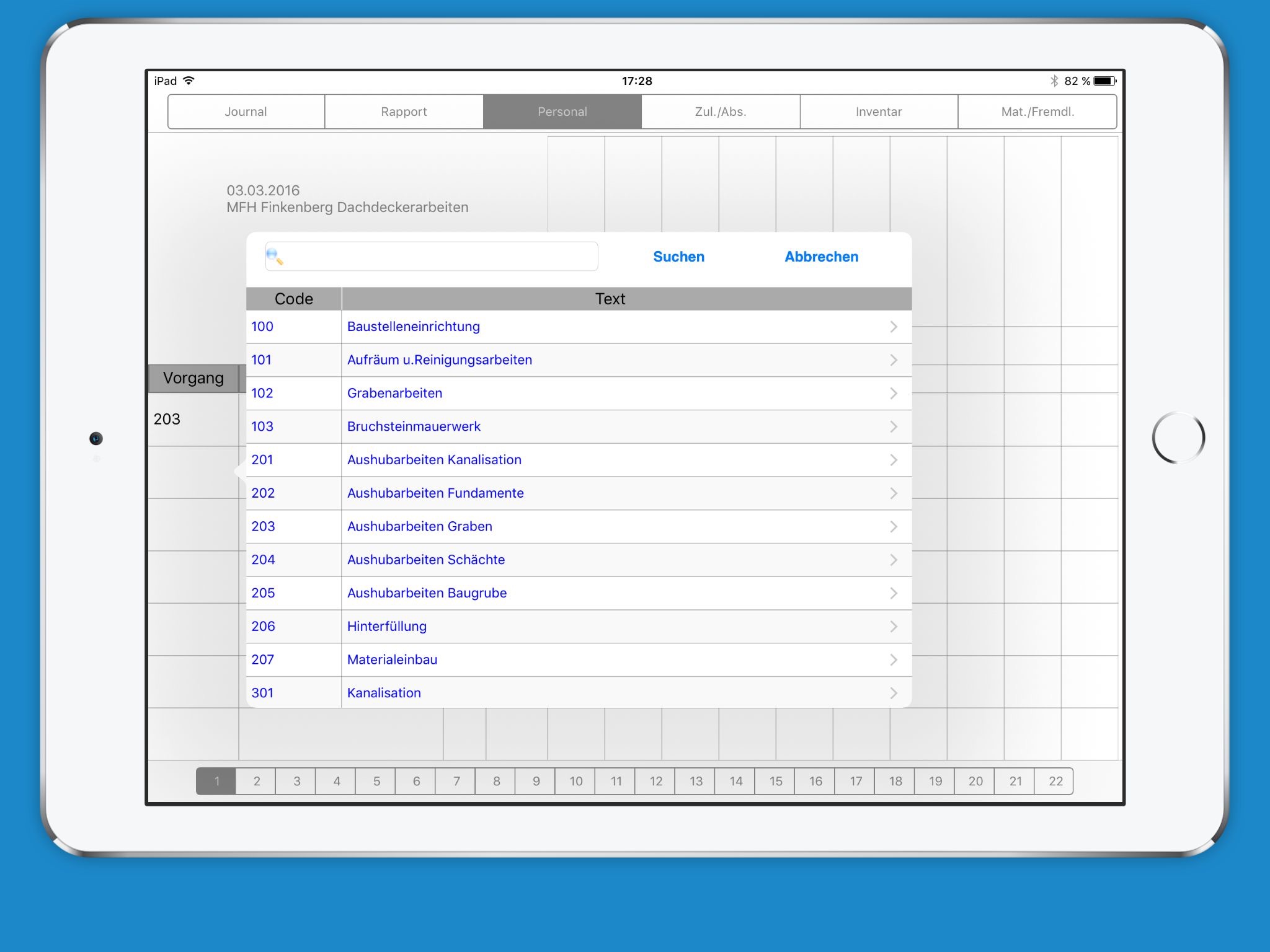Tap the Bluetooth status icon
The image size is (1270, 952).
coord(1054,81)
